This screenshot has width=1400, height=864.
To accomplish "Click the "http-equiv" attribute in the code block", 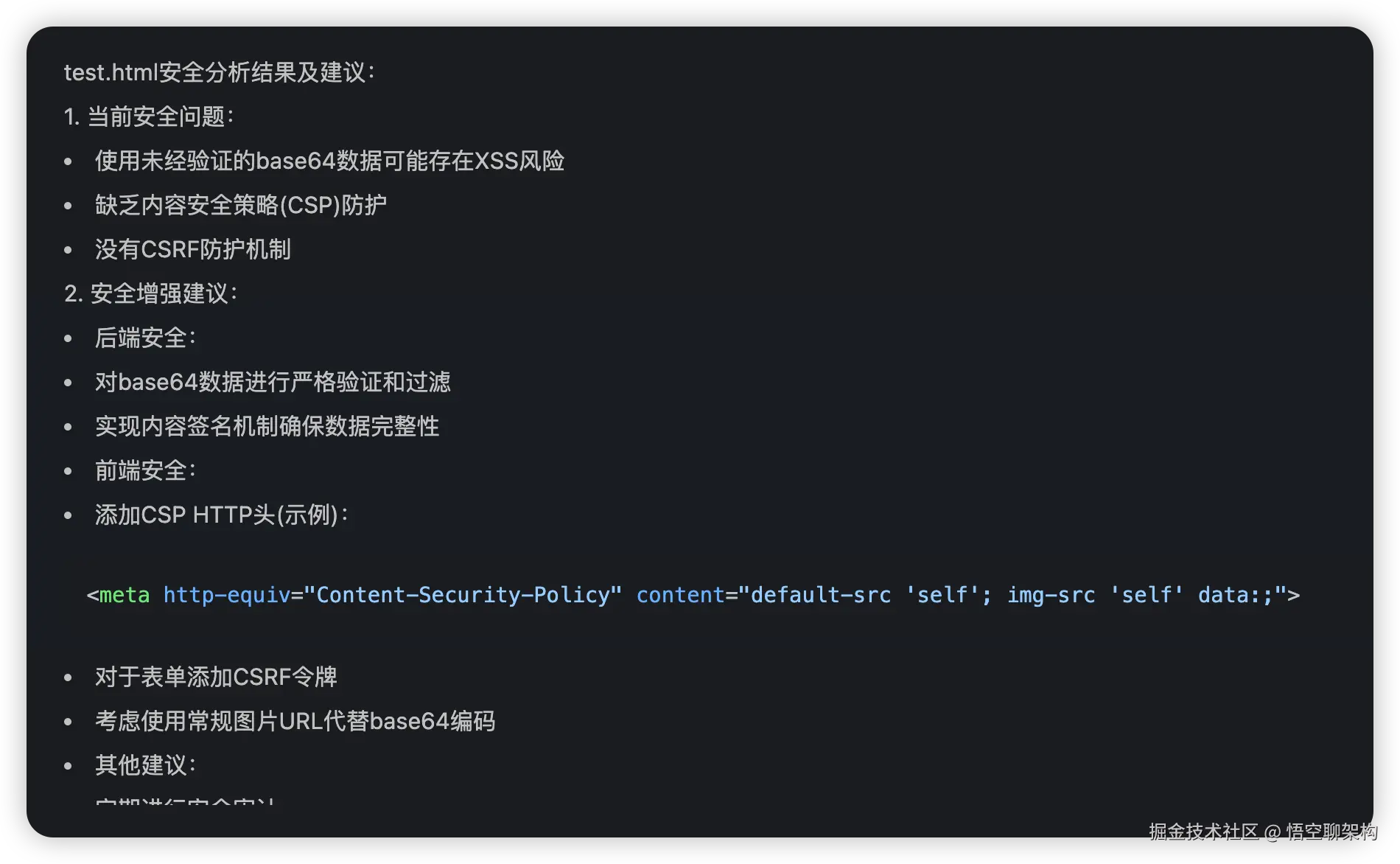I will [227, 595].
